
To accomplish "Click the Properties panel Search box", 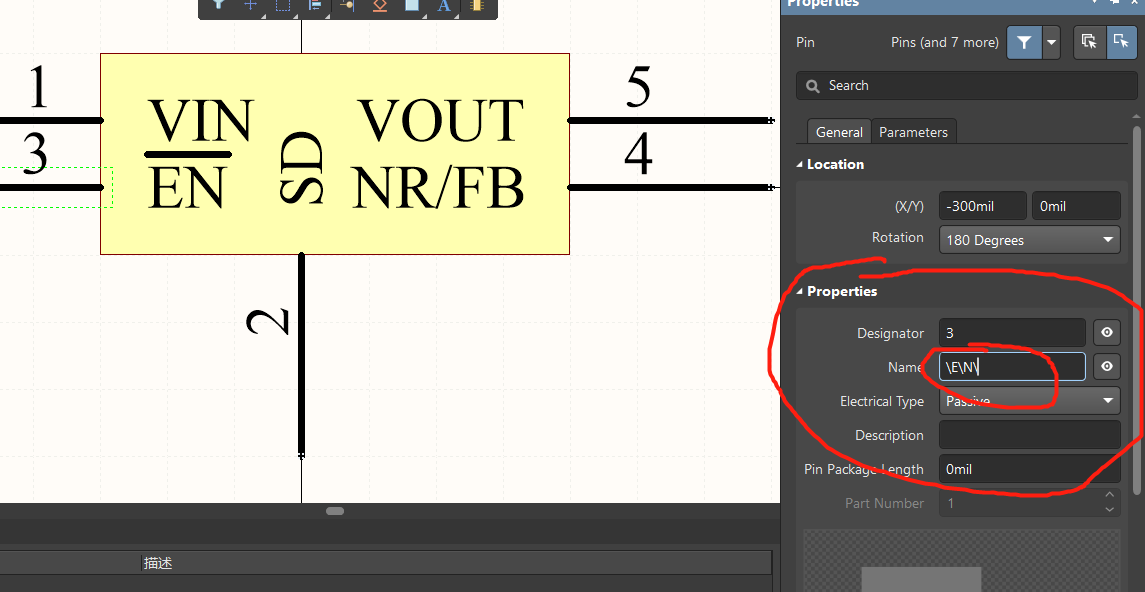I will 967,85.
